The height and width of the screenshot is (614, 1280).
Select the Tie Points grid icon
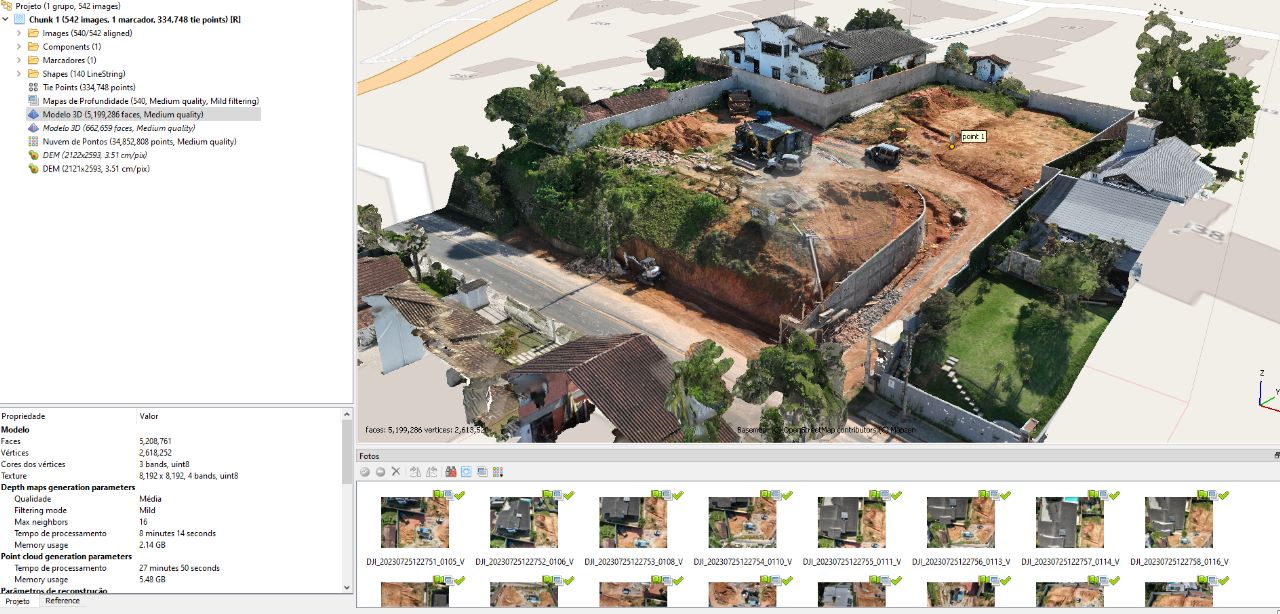click(x=33, y=87)
